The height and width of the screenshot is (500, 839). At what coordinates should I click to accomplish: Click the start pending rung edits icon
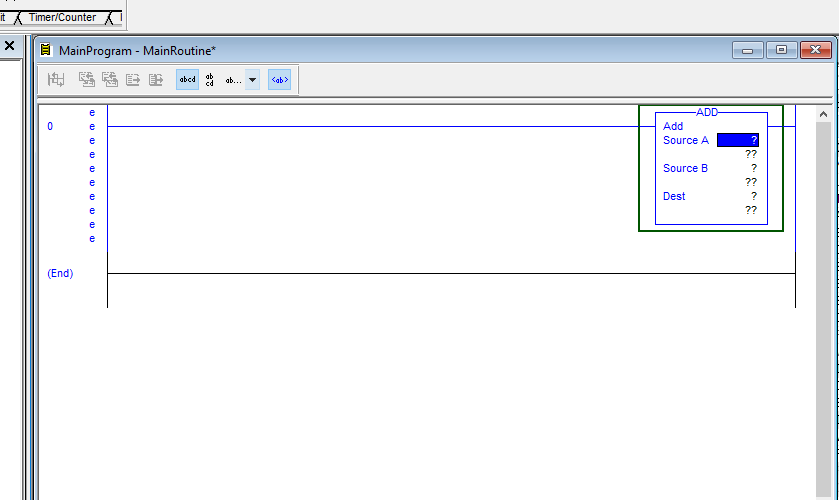[x=56, y=80]
